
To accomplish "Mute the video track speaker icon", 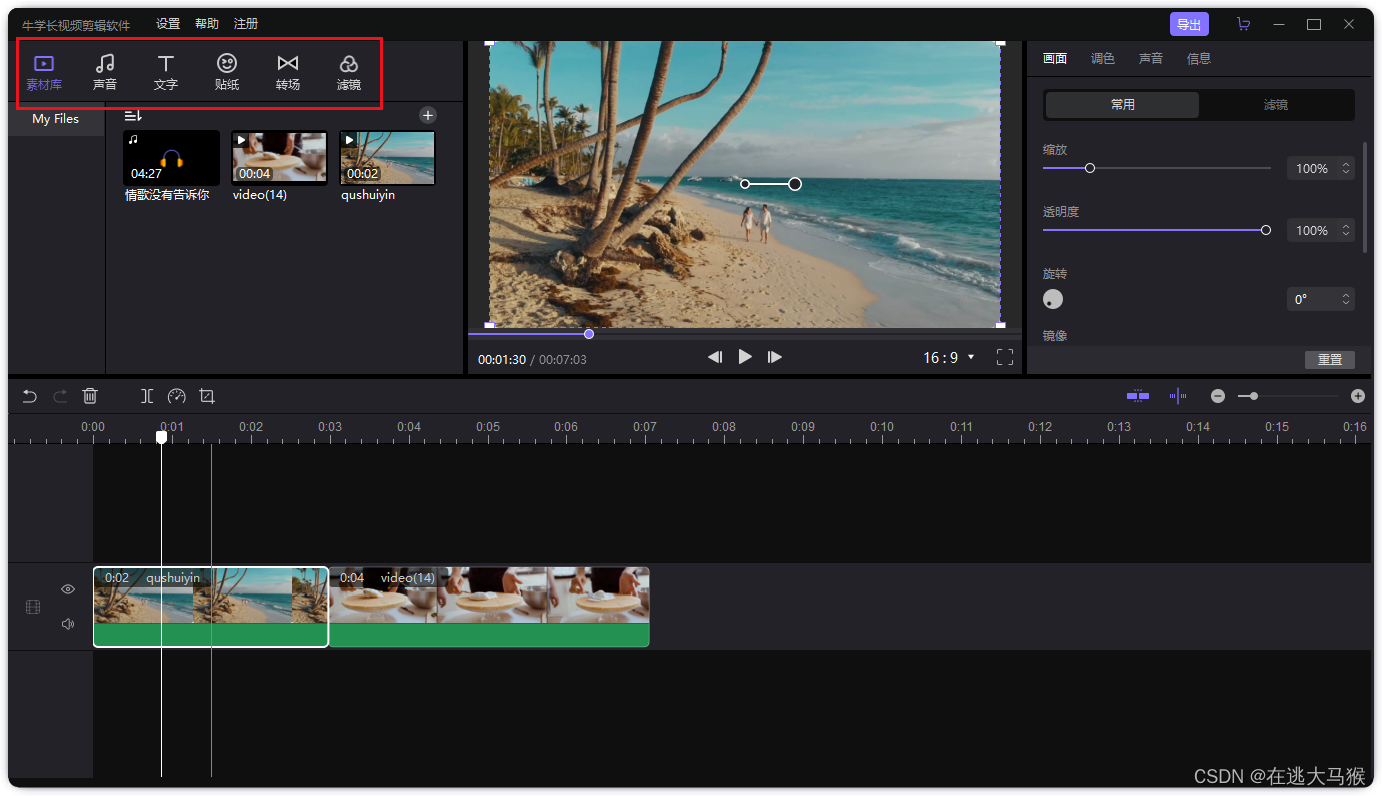I will coord(68,624).
